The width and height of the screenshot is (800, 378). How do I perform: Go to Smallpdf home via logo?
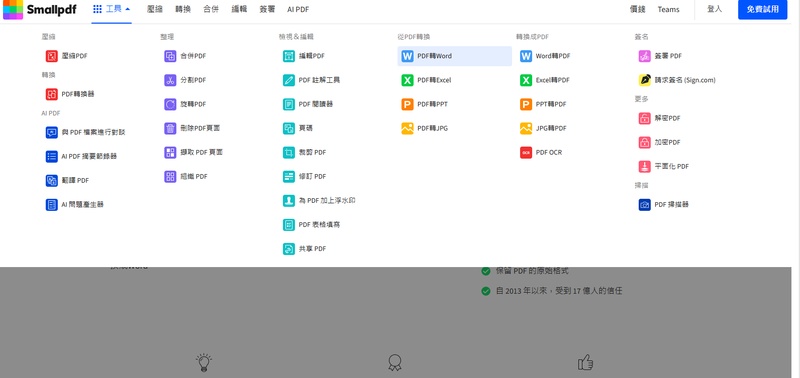pyautogui.click(x=40, y=9)
